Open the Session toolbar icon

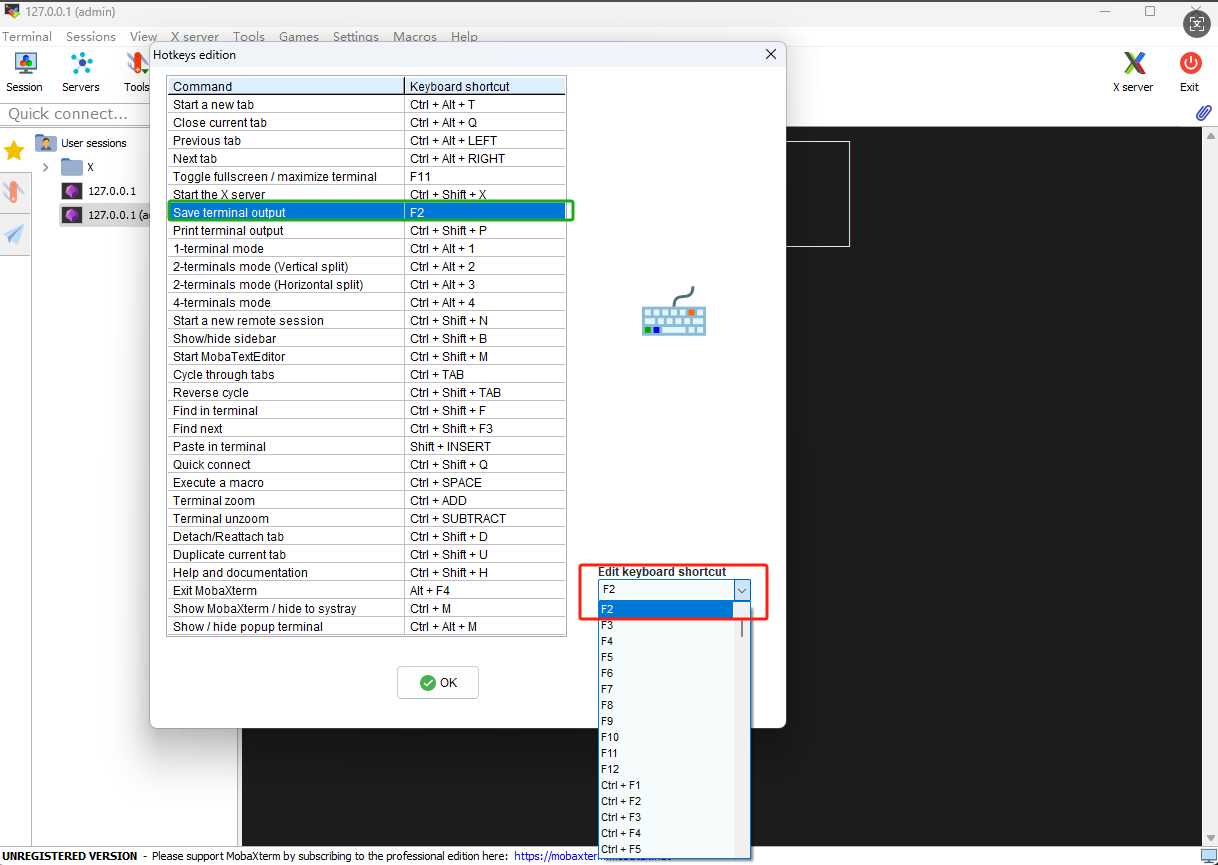point(24,73)
